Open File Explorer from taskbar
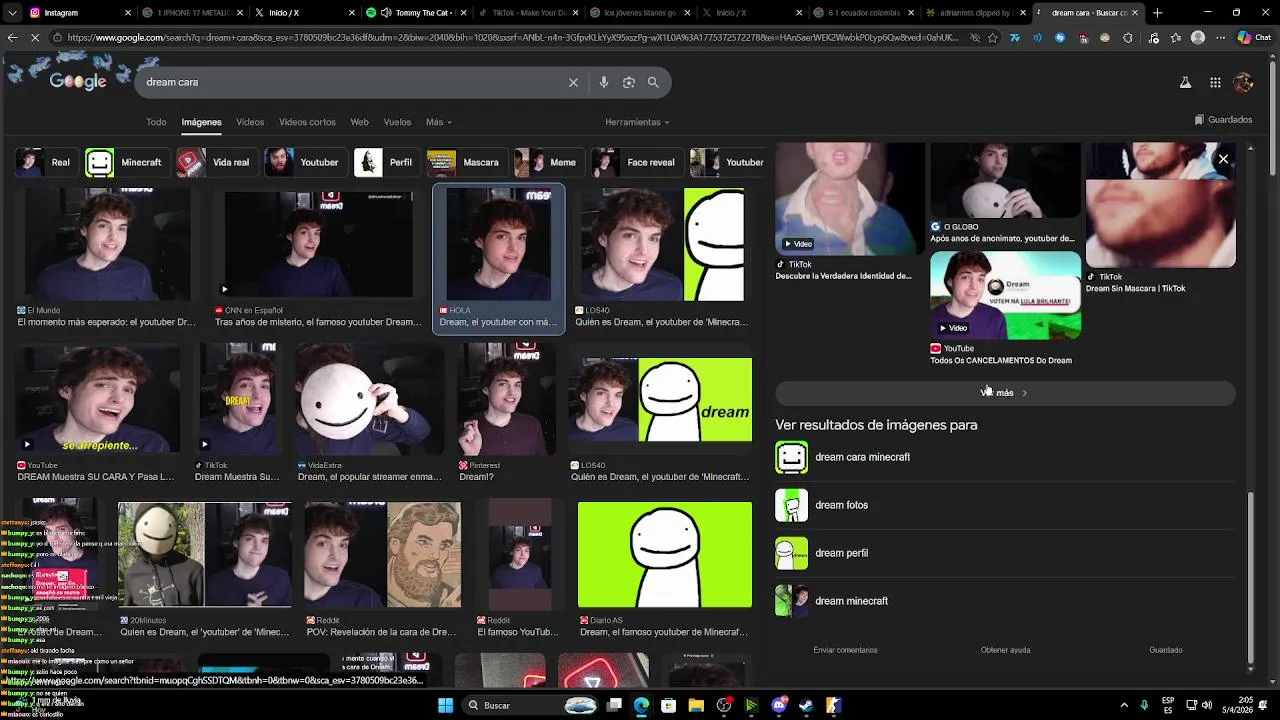Viewport: 1280px width, 720px height. pos(696,705)
